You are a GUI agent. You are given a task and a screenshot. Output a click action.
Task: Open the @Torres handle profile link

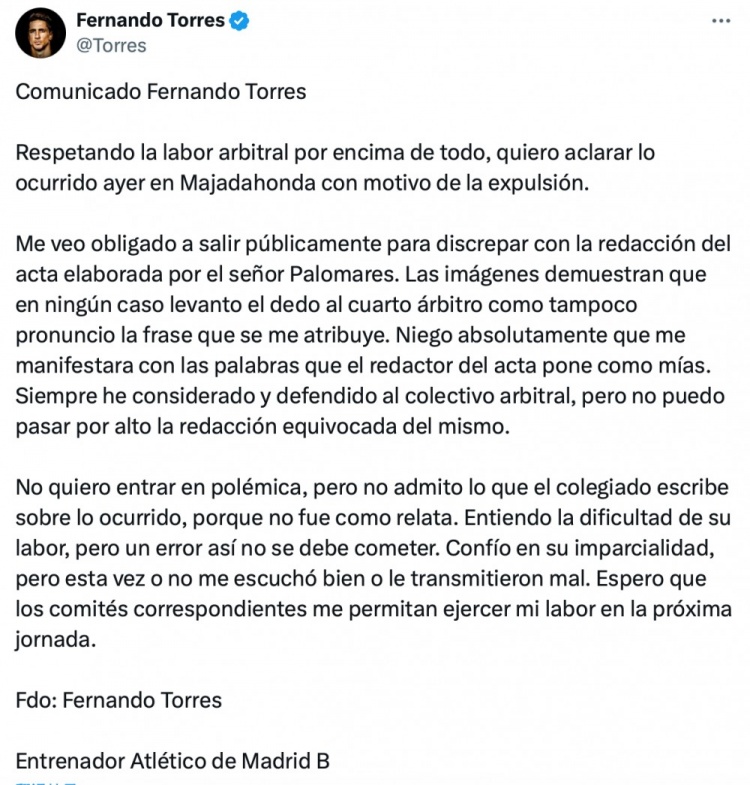[111, 46]
